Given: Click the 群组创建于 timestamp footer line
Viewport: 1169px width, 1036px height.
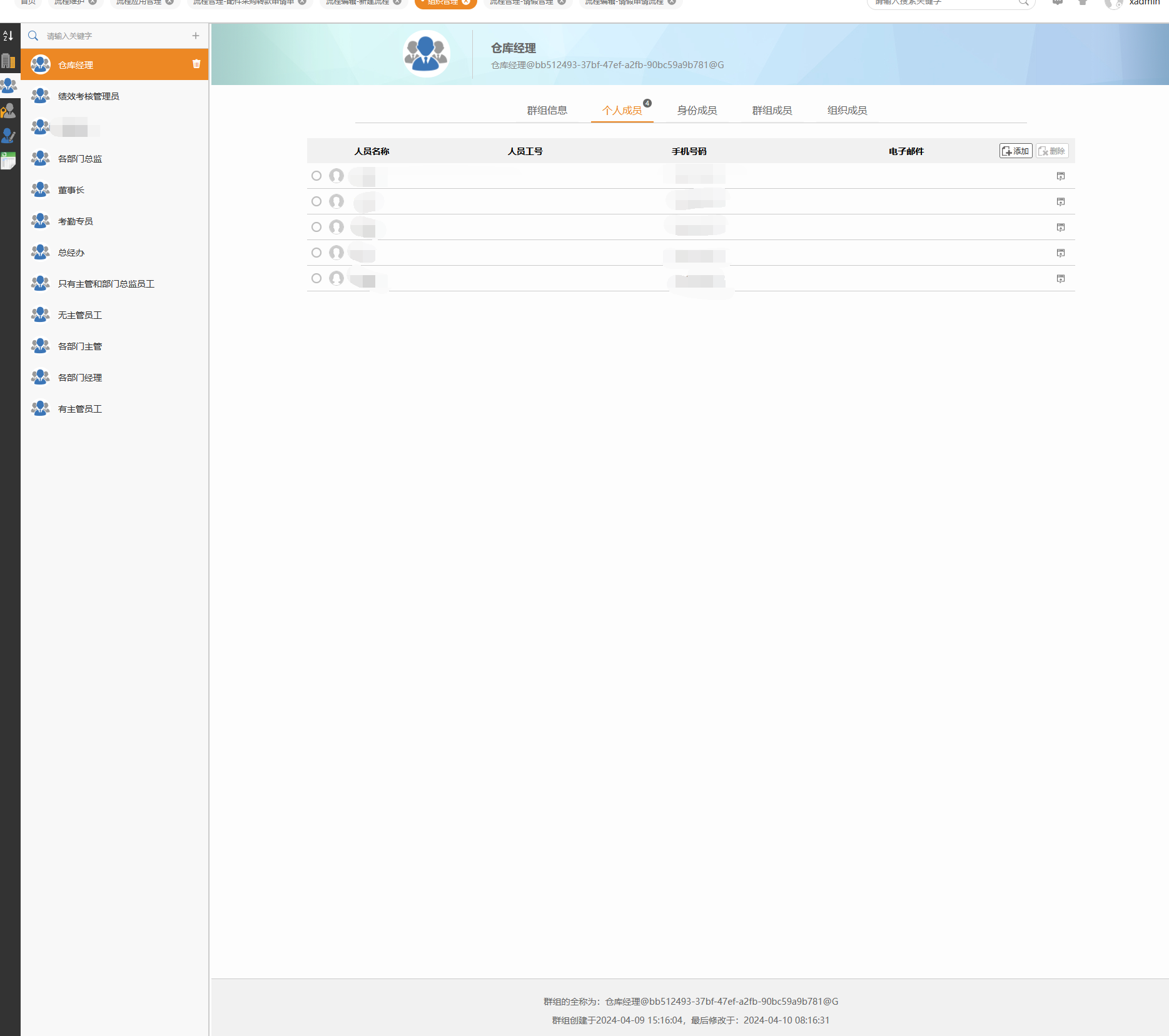Looking at the screenshot, I should click(691, 1020).
